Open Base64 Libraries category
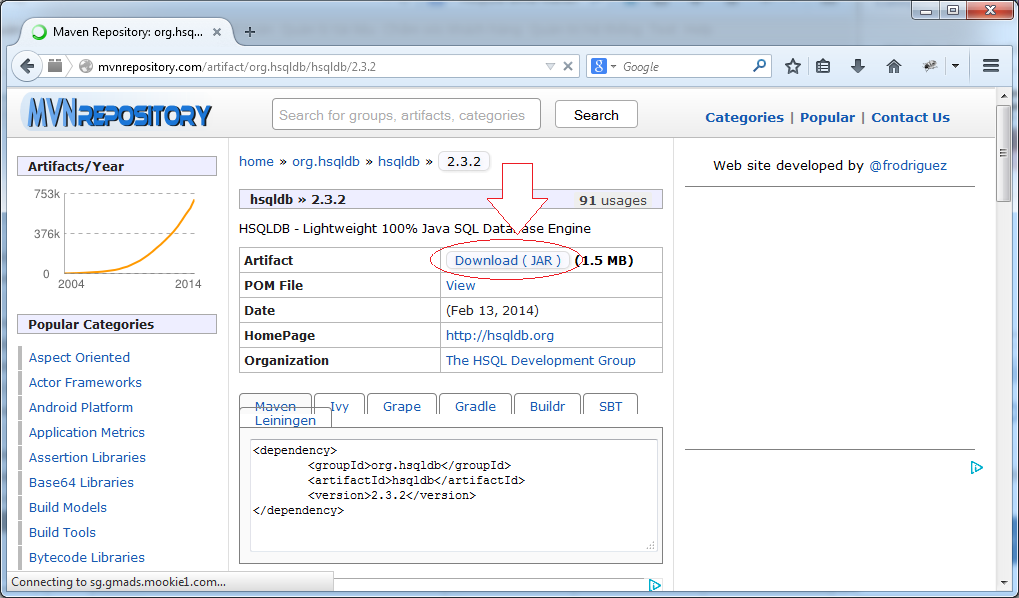 point(81,483)
